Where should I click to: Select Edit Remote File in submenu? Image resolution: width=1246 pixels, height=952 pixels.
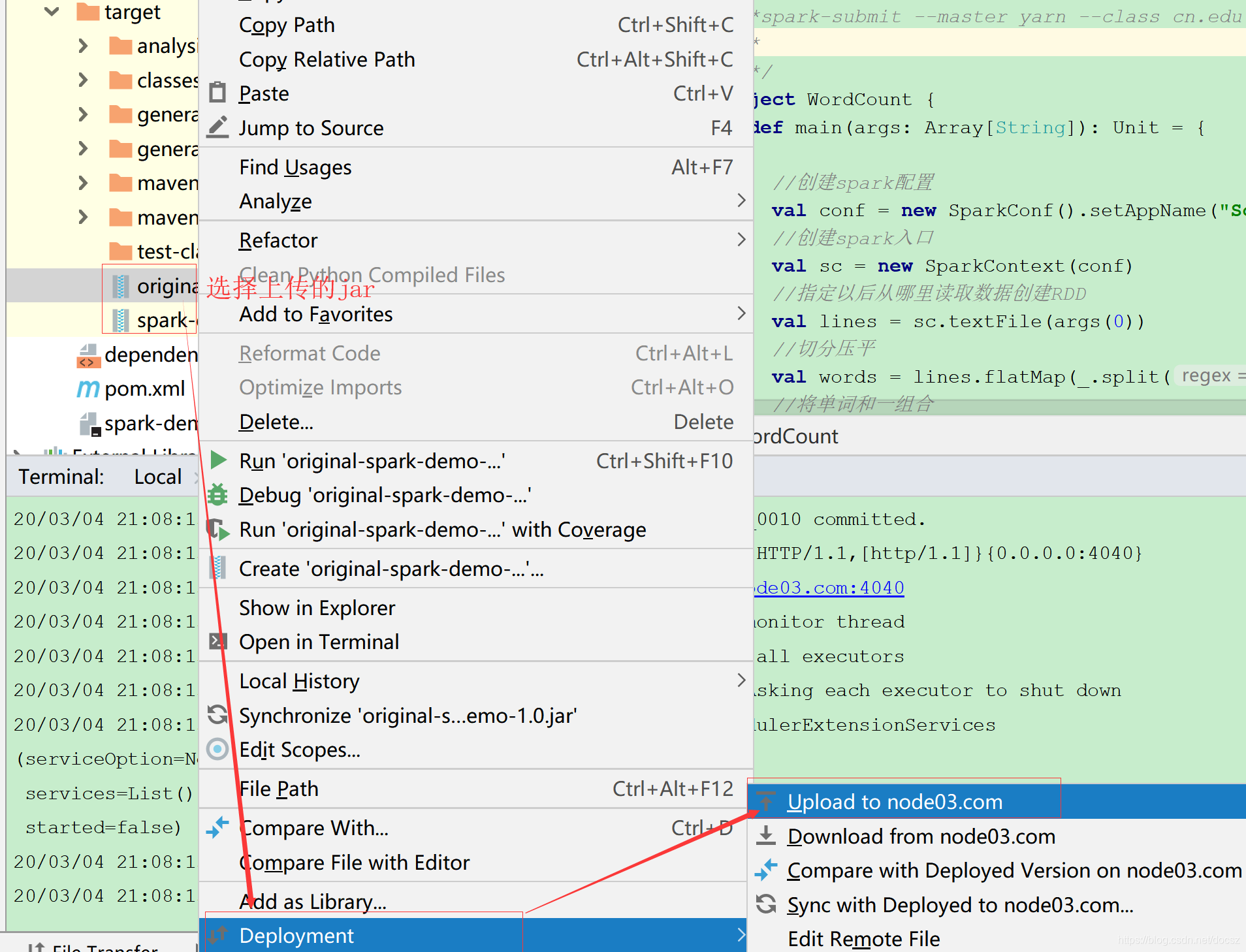coord(997,938)
